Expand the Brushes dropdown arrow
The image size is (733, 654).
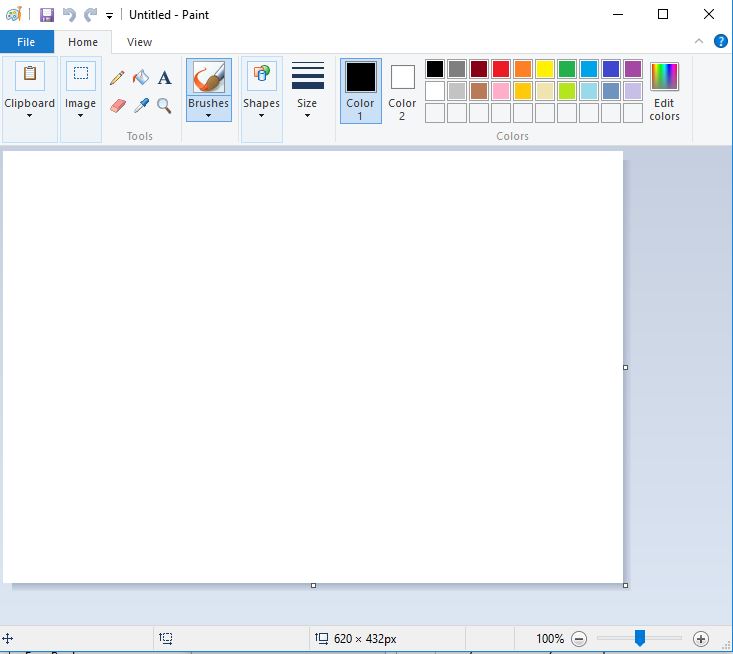tap(208, 115)
